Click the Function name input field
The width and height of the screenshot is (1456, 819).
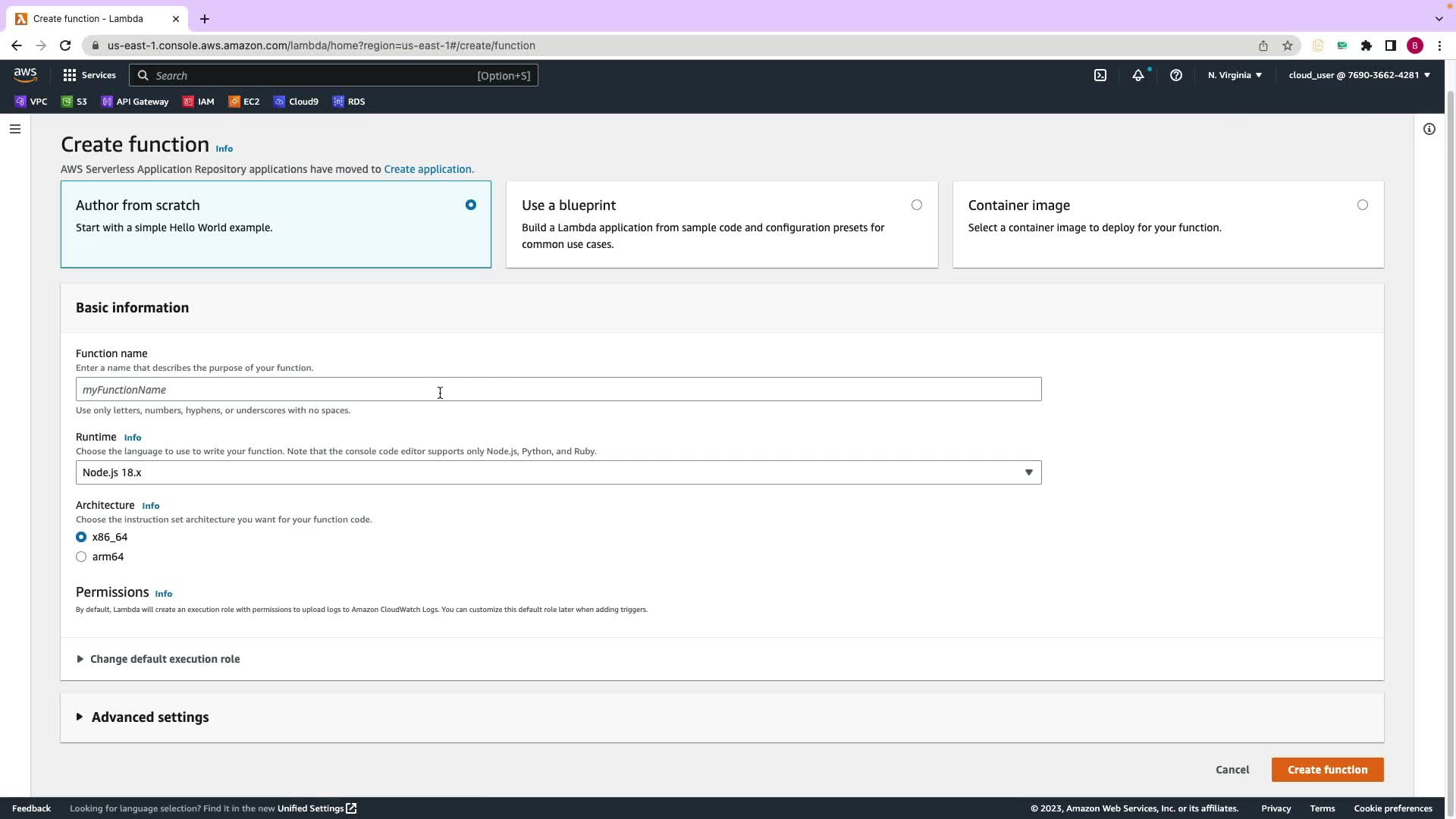pyautogui.click(x=558, y=390)
